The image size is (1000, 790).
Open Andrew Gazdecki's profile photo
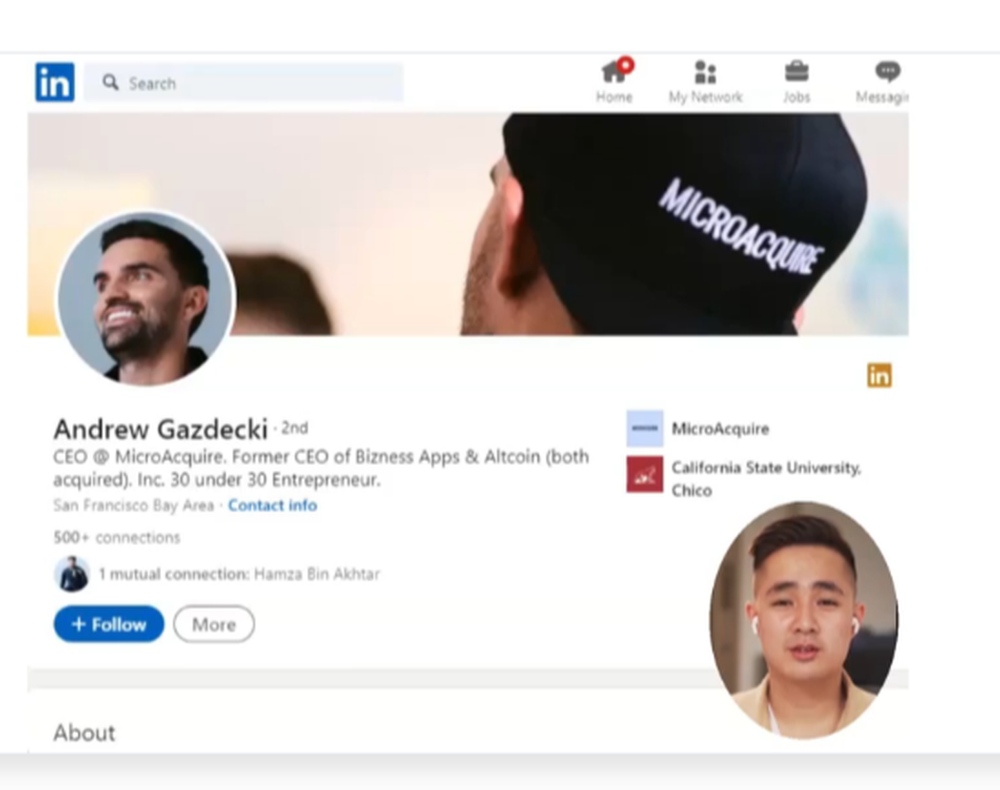(x=146, y=298)
